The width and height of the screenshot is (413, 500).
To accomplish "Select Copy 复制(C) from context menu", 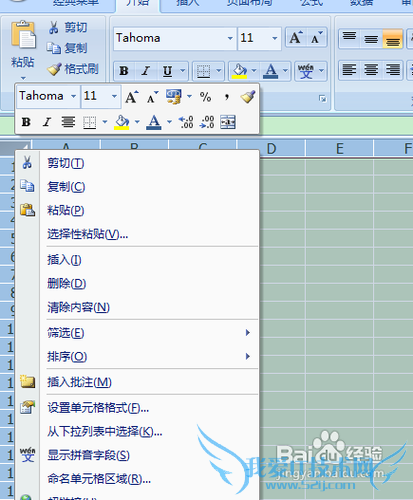I will [137, 187].
